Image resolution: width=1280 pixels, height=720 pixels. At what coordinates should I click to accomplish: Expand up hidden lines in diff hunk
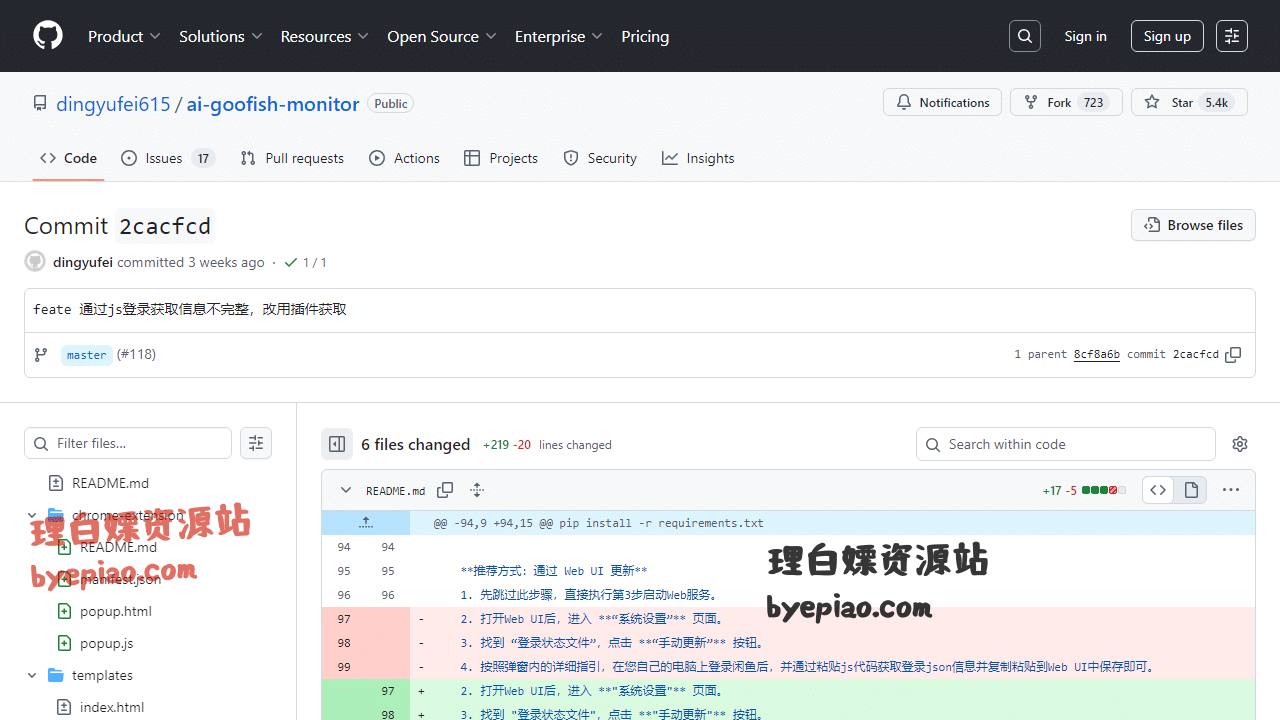[x=366, y=523]
